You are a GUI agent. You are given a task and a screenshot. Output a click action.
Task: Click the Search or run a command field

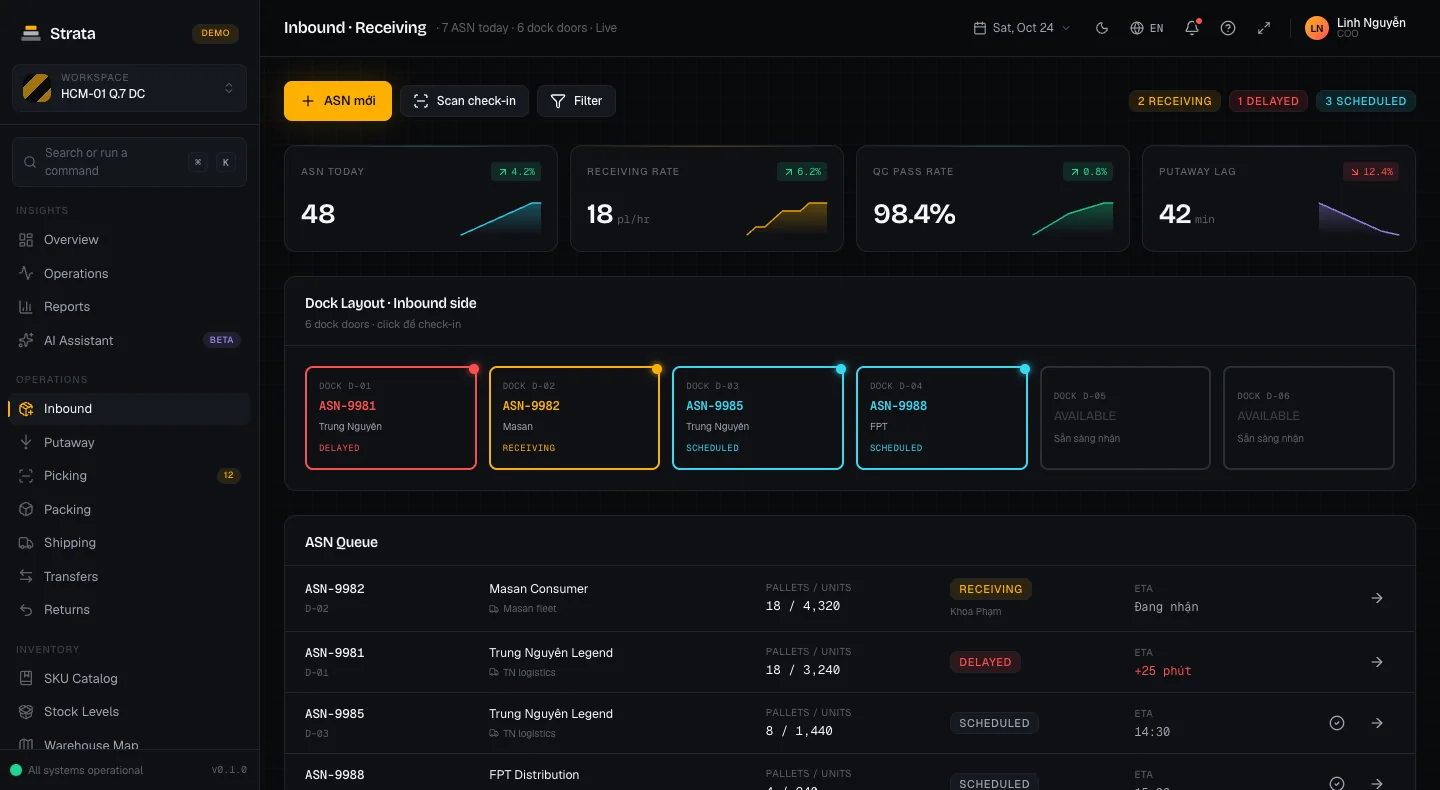pos(129,162)
